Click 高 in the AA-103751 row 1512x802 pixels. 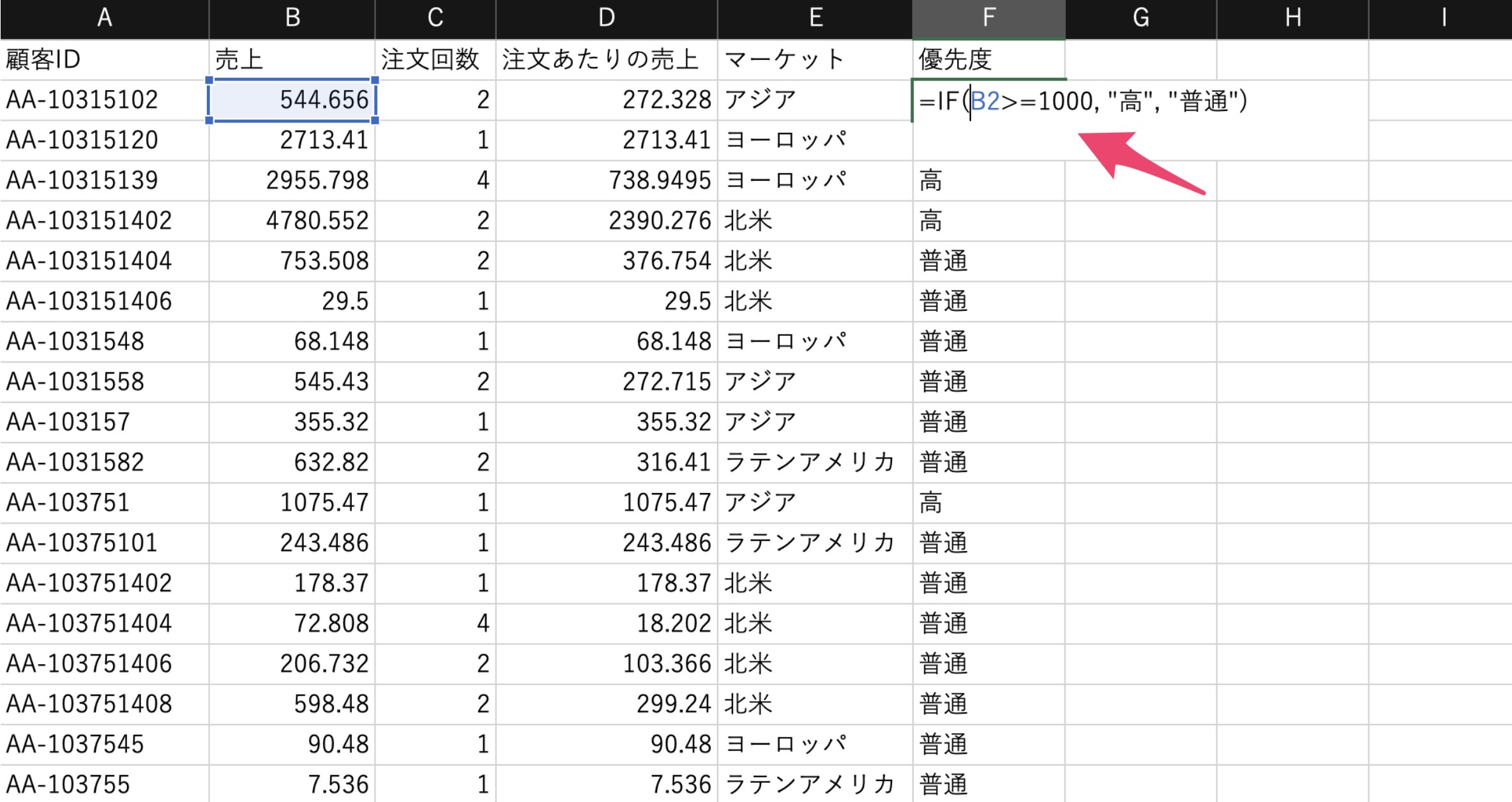coord(989,503)
